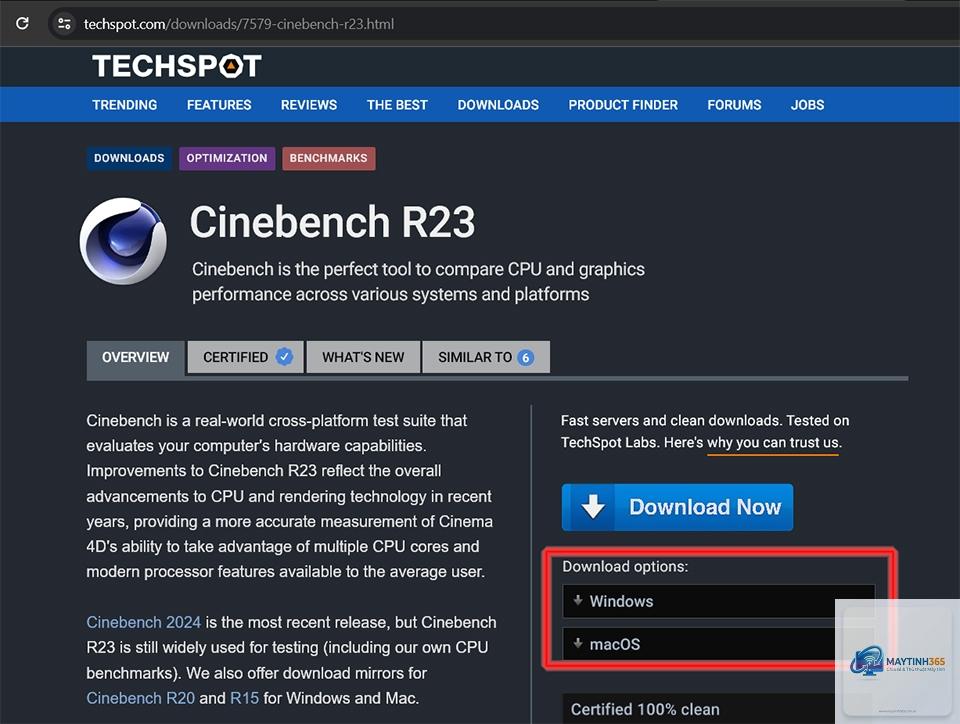Click the Download Now button

[678, 507]
